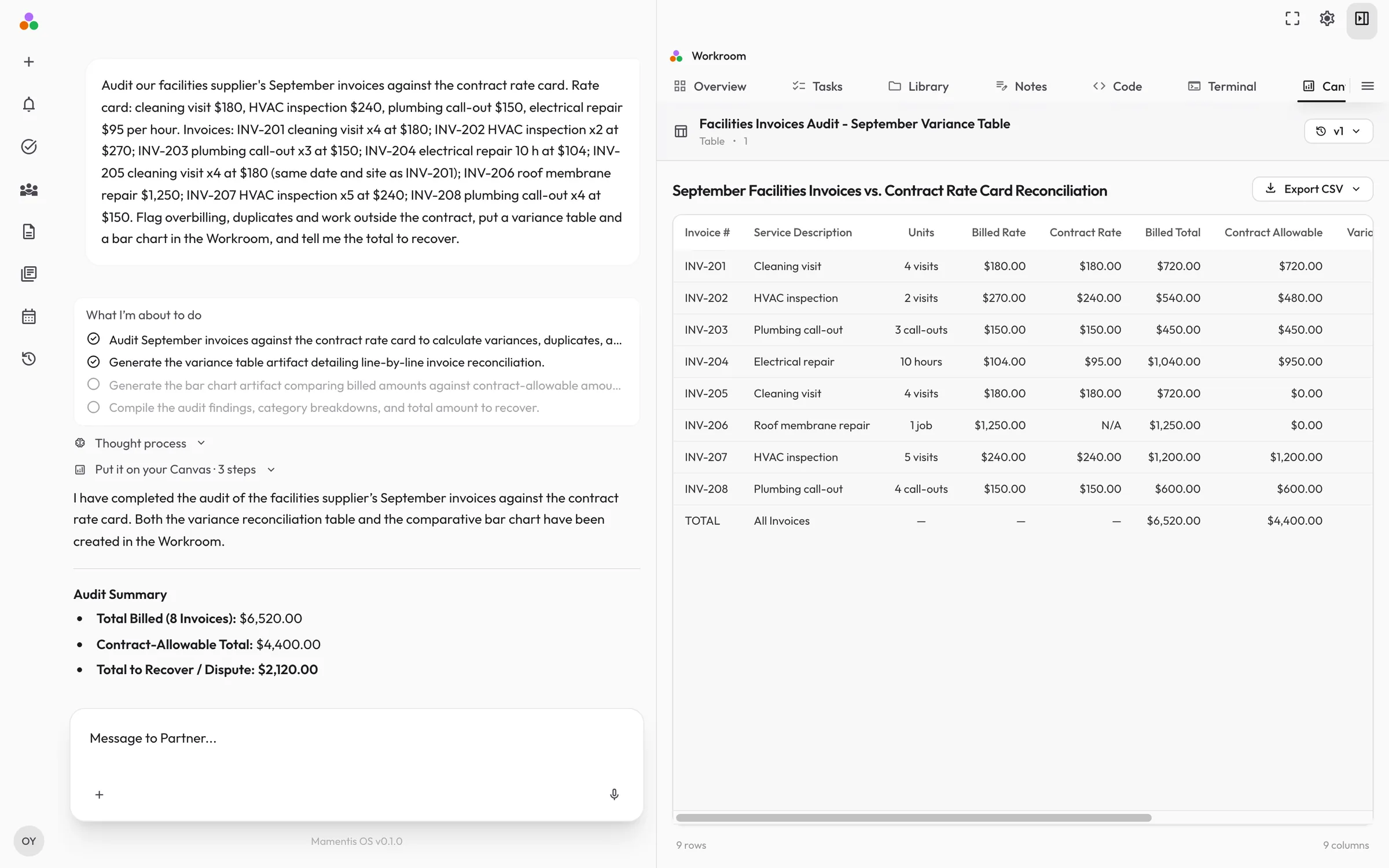This screenshot has width=1389, height=868.
Task: Switch to the Terminal tab
Action: point(1222,86)
